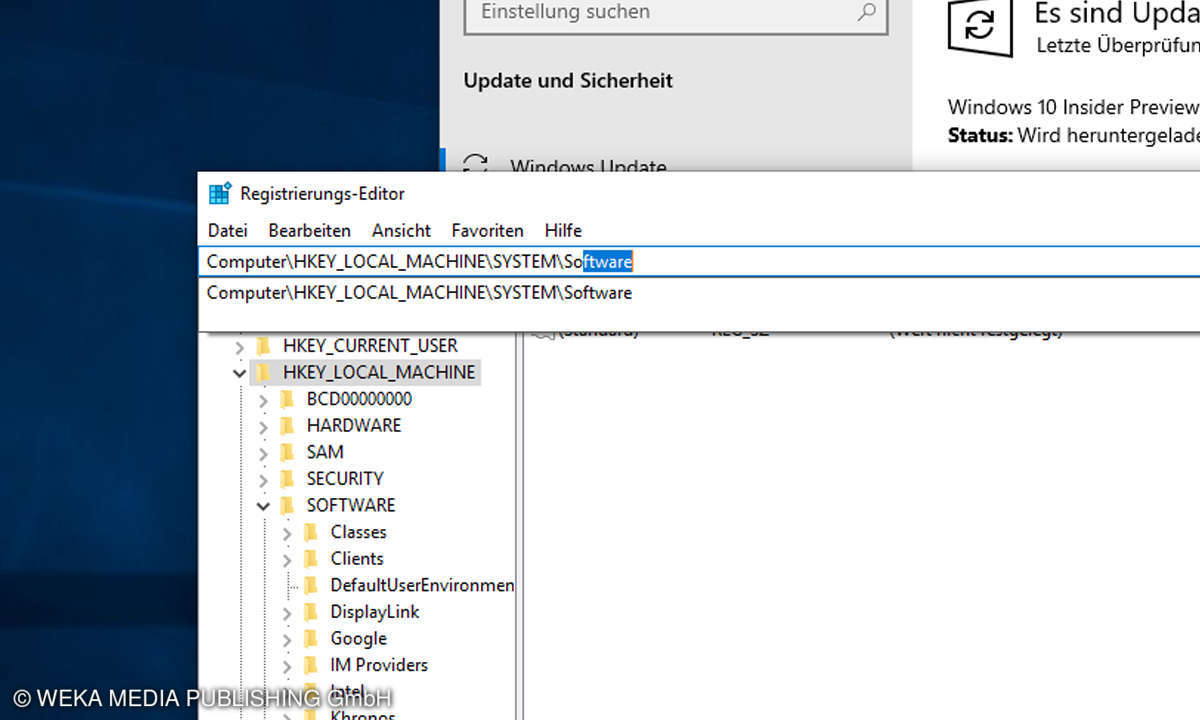Click the SAM folder icon
This screenshot has width=1200, height=720.
pos(287,452)
